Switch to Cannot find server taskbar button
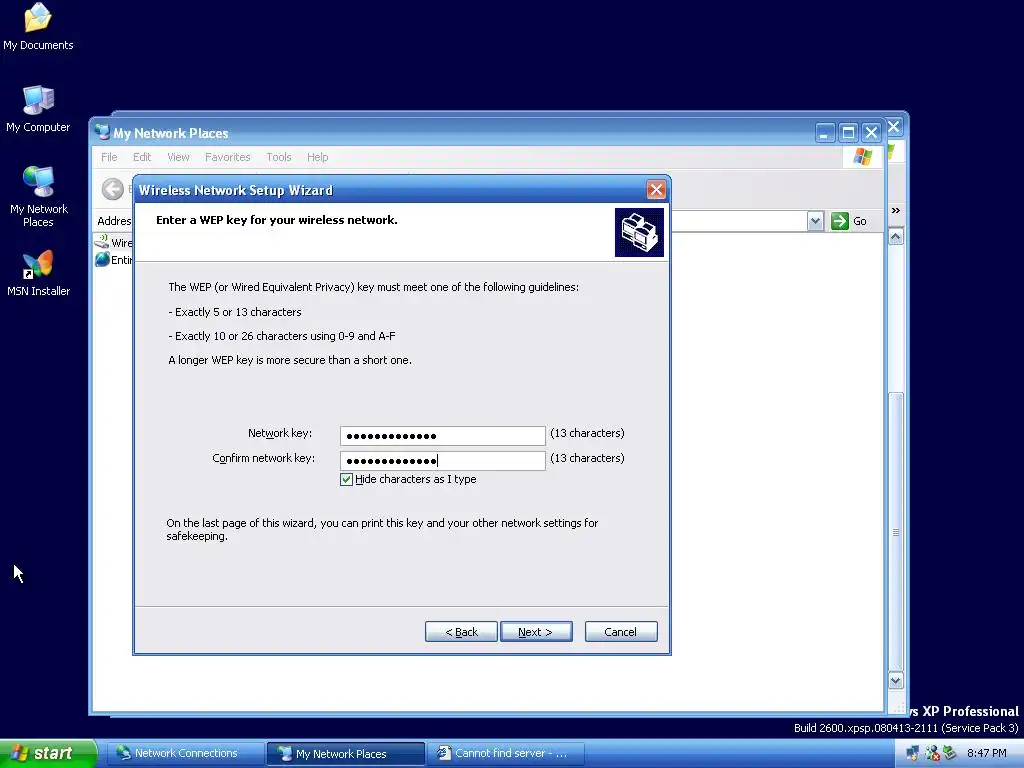Viewport: 1024px width, 768px height. tap(505, 754)
